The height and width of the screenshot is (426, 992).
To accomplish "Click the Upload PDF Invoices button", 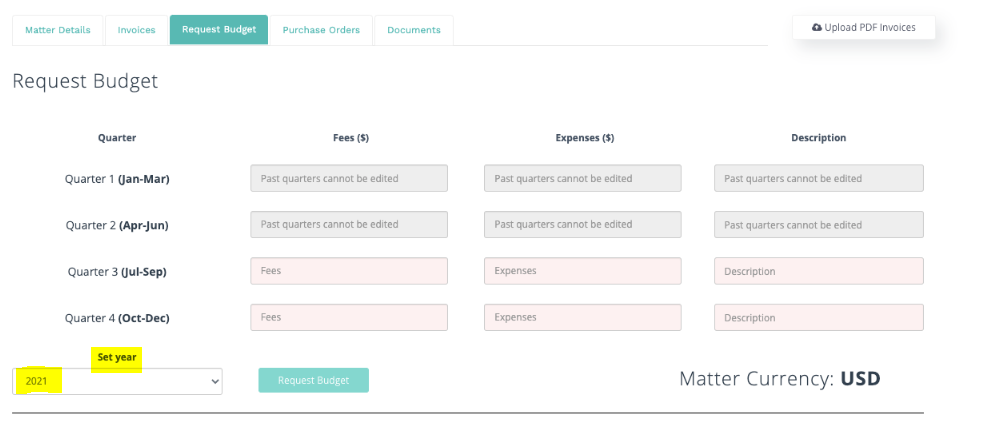I will pyautogui.click(x=864, y=28).
